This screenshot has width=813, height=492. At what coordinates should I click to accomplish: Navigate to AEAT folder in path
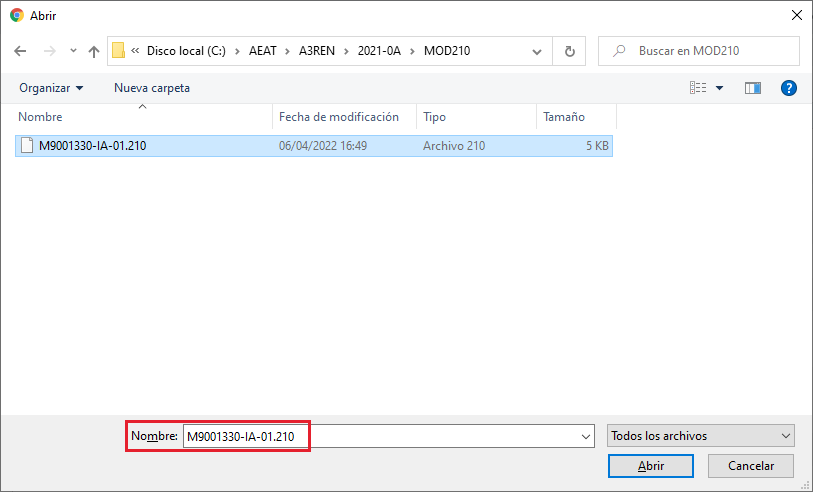pyautogui.click(x=262, y=51)
